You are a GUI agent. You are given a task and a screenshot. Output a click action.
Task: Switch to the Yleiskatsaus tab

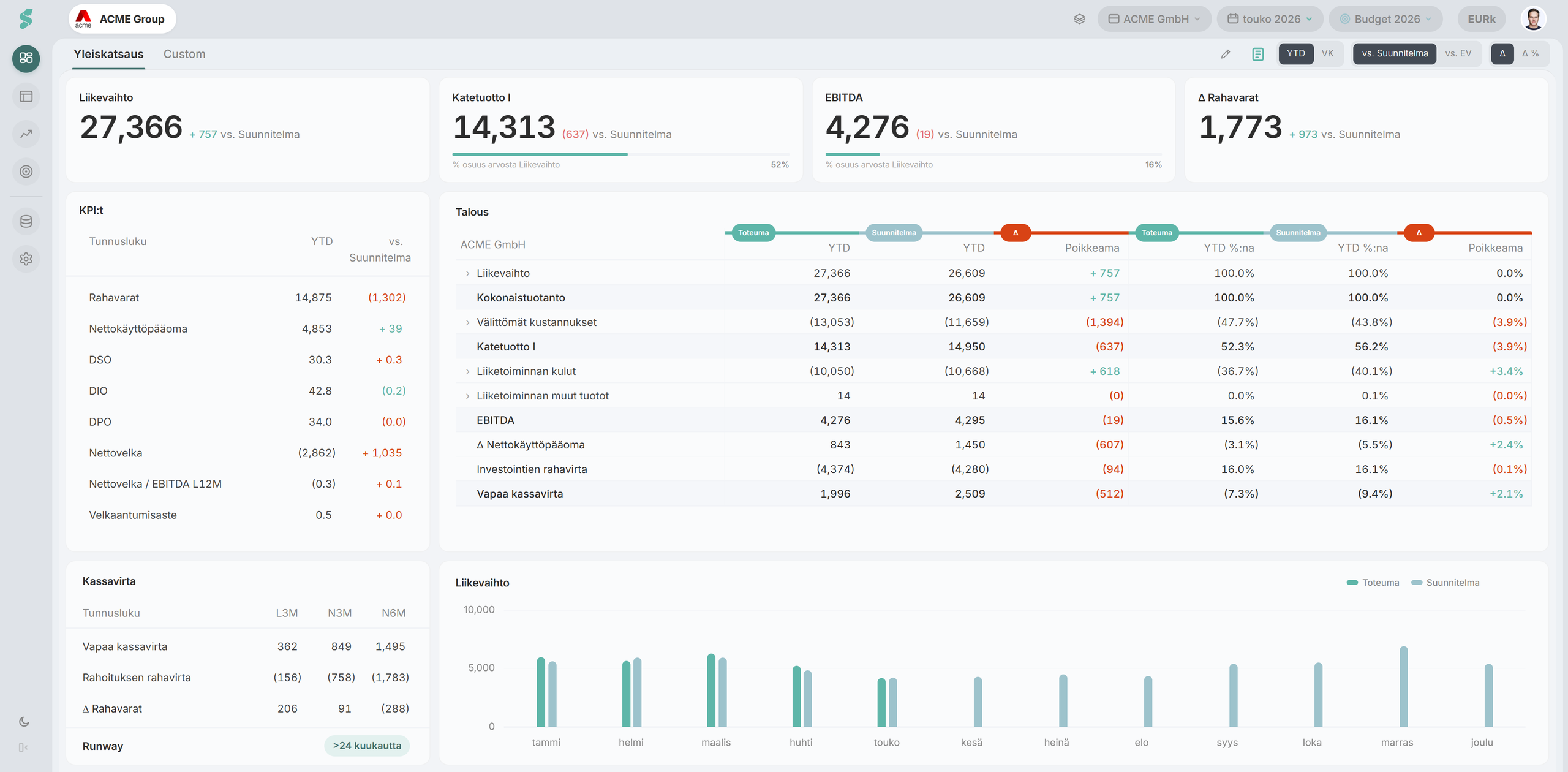pos(108,54)
